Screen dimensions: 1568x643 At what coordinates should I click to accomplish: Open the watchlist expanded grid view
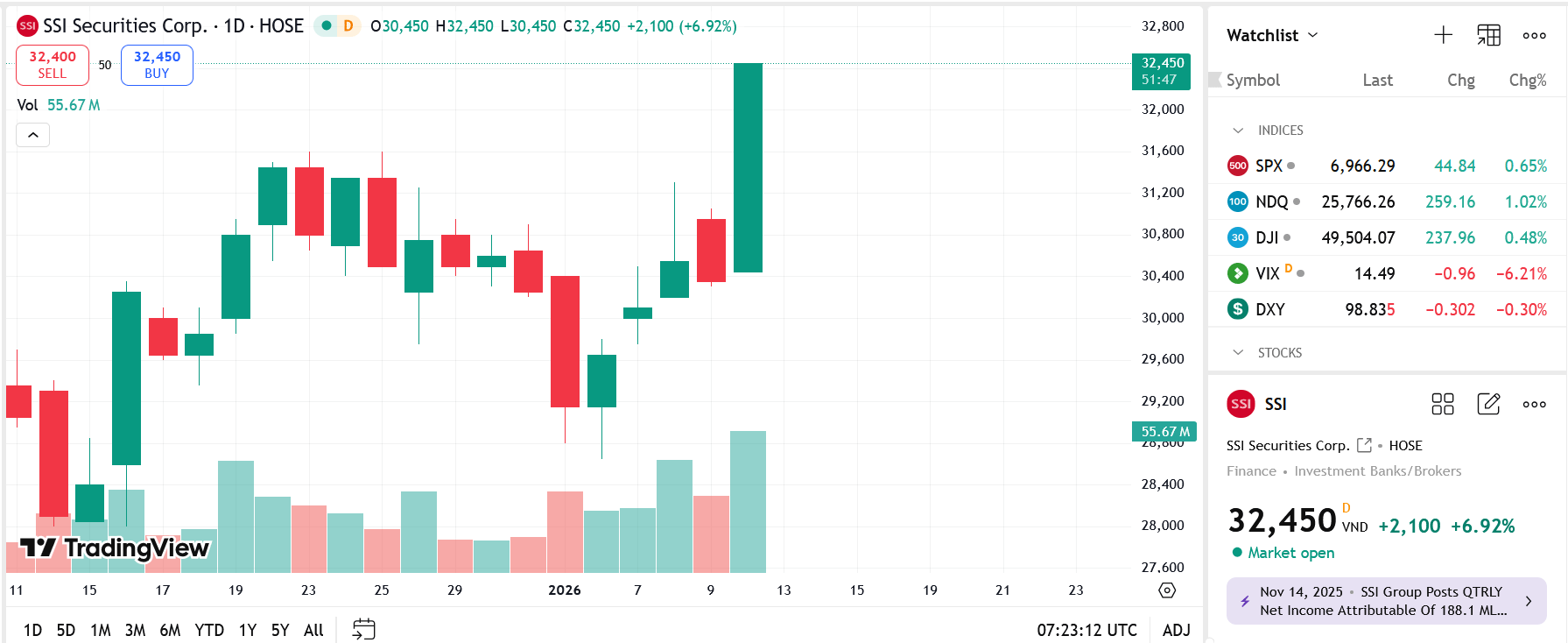[1488, 35]
